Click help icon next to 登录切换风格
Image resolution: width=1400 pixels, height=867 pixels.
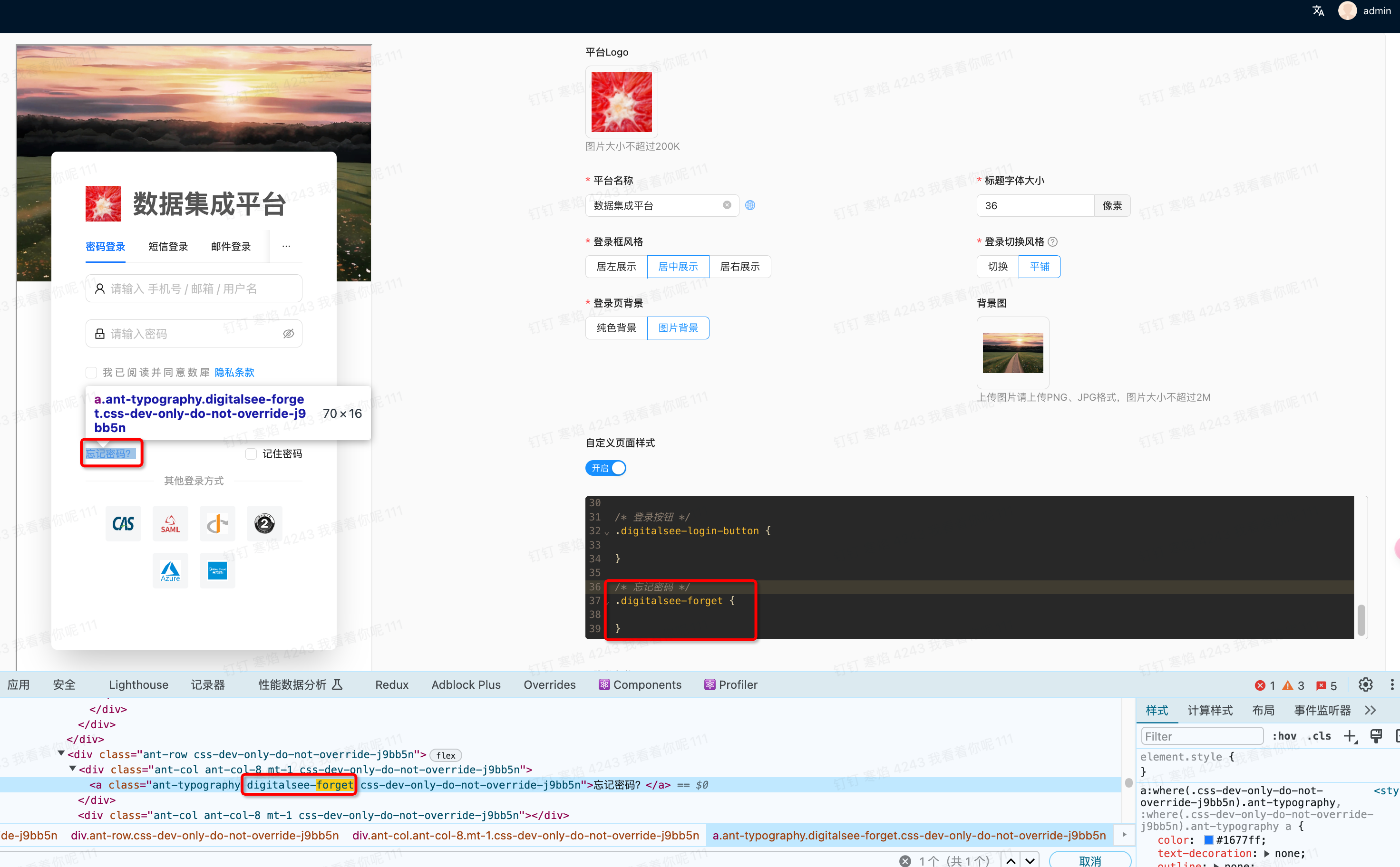click(1052, 242)
